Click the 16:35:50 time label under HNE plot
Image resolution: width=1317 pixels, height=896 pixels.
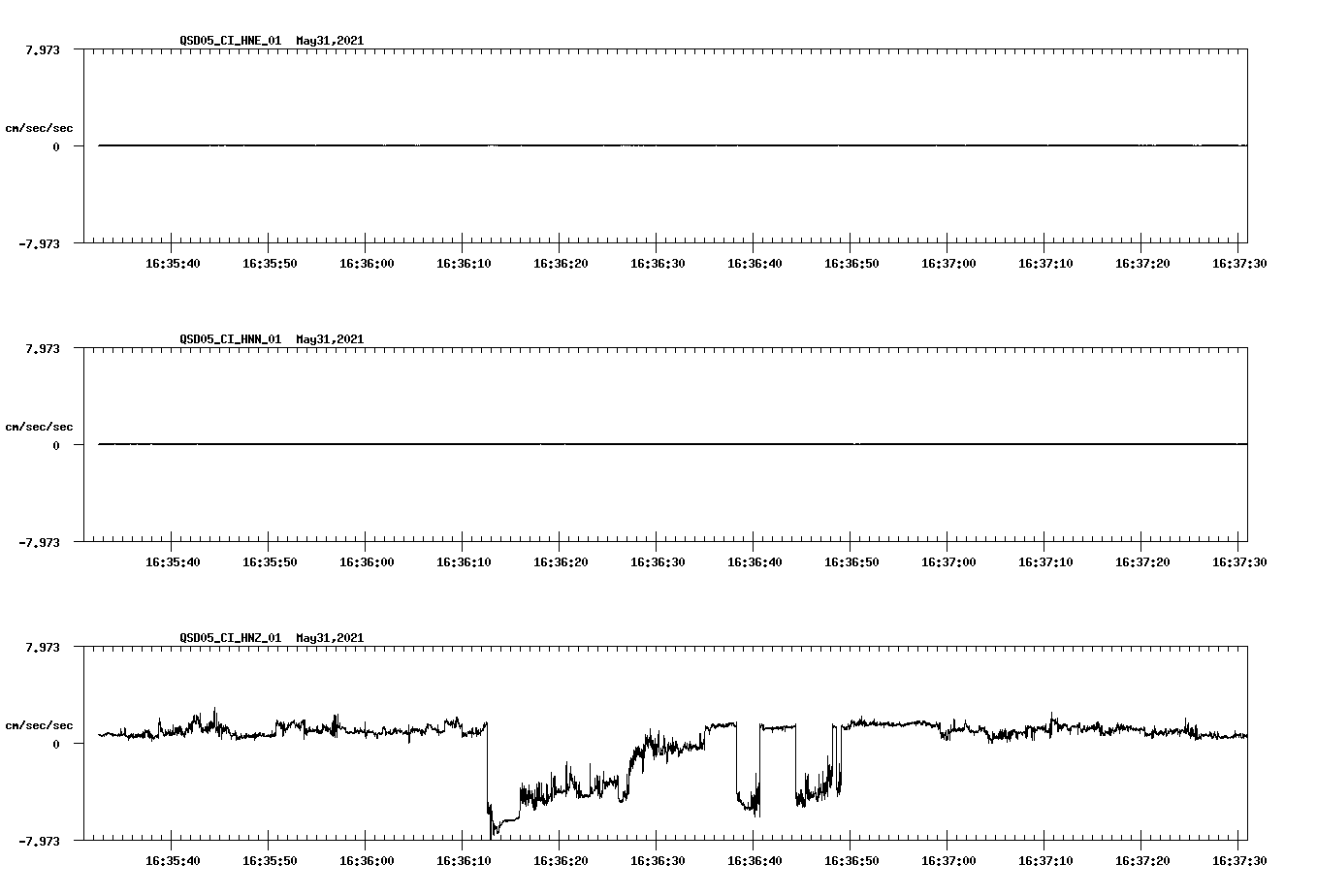click(x=270, y=264)
